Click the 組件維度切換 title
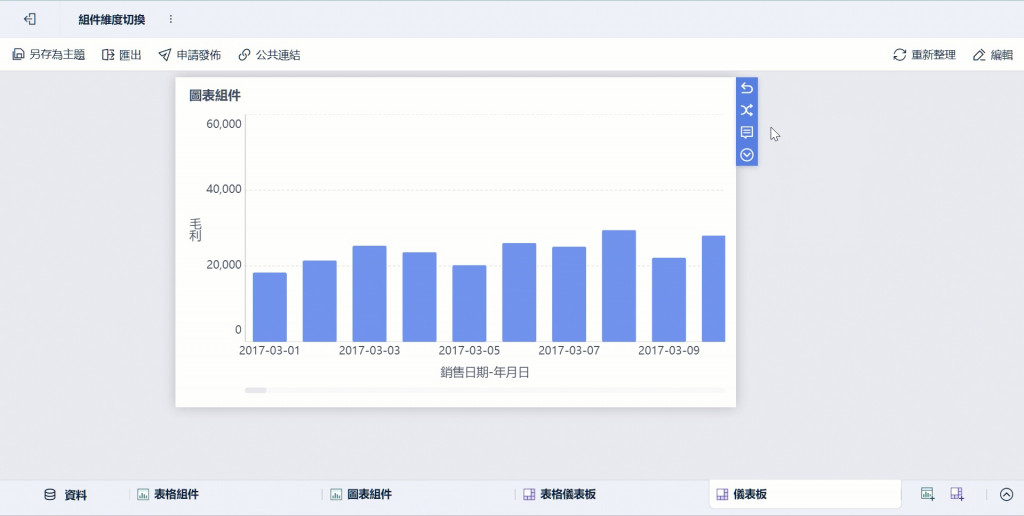The height and width of the screenshot is (516, 1024). (x=112, y=20)
